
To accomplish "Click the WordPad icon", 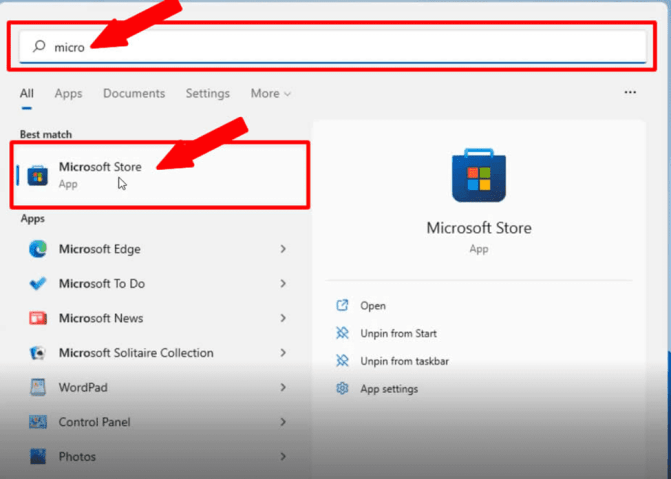I will [x=38, y=387].
